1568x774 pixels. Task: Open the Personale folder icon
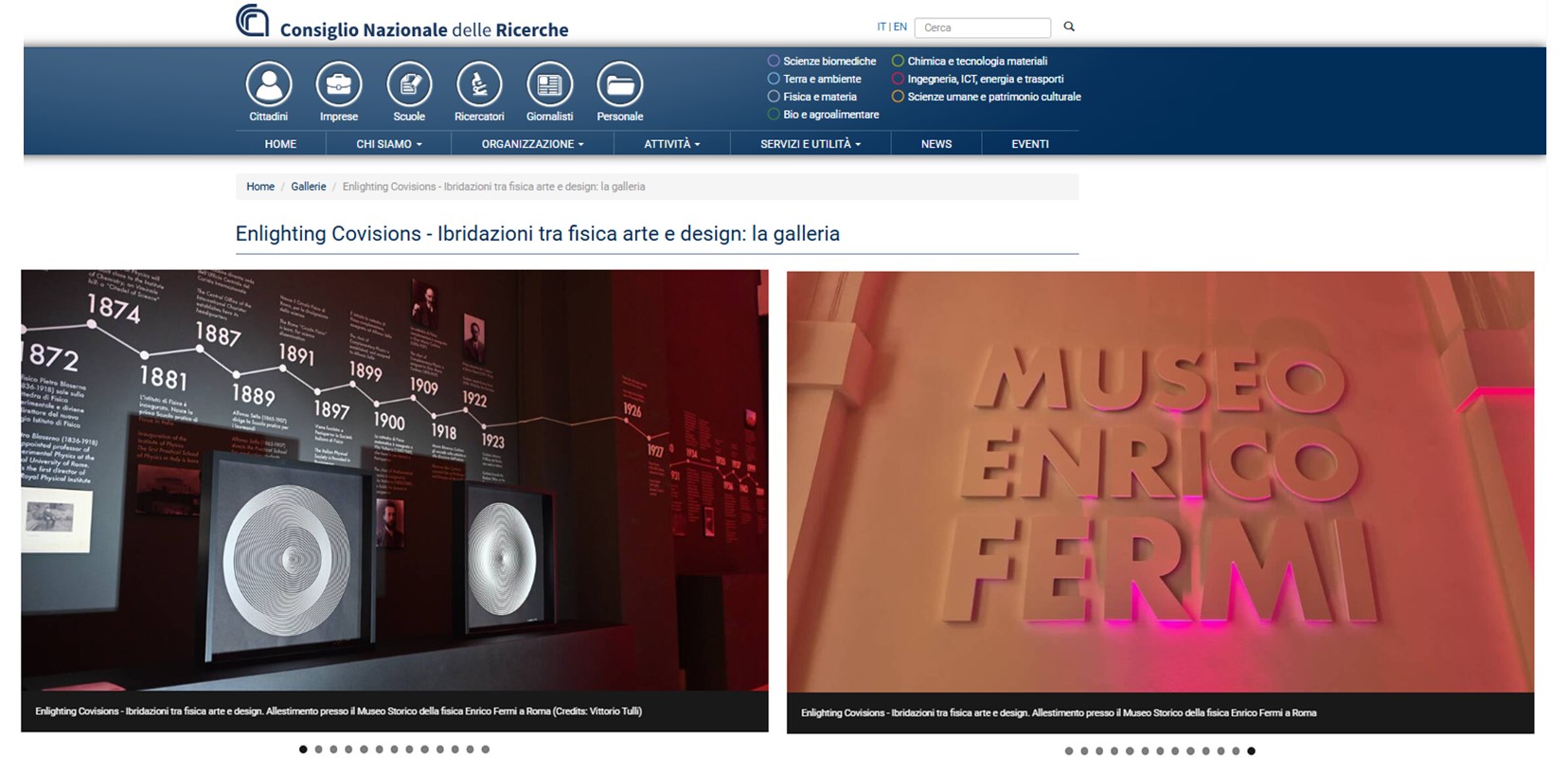pos(620,84)
